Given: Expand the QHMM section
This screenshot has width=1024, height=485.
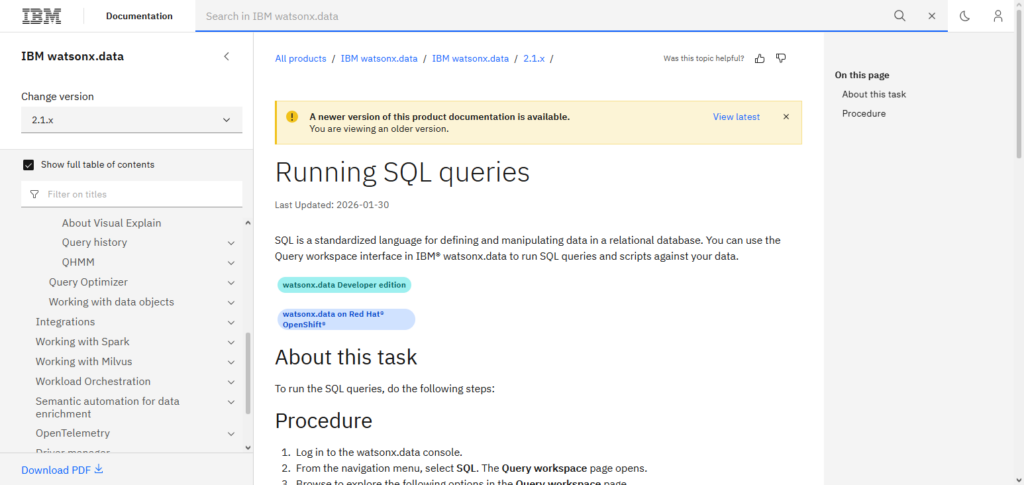Looking at the screenshot, I should (x=231, y=262).
